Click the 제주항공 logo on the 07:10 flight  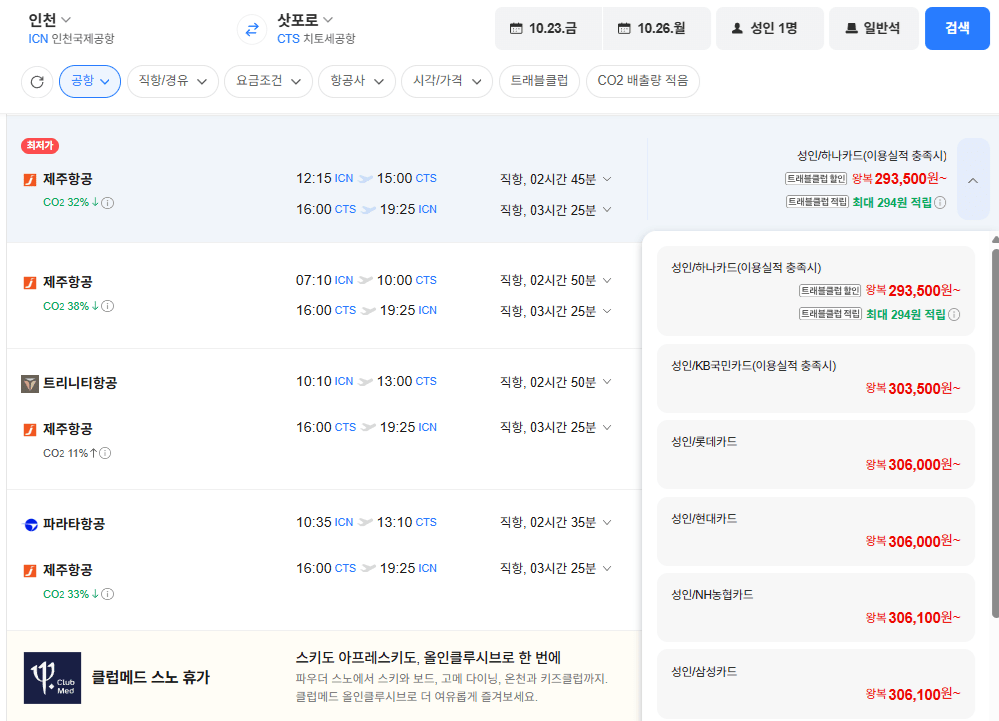point(30,282)
